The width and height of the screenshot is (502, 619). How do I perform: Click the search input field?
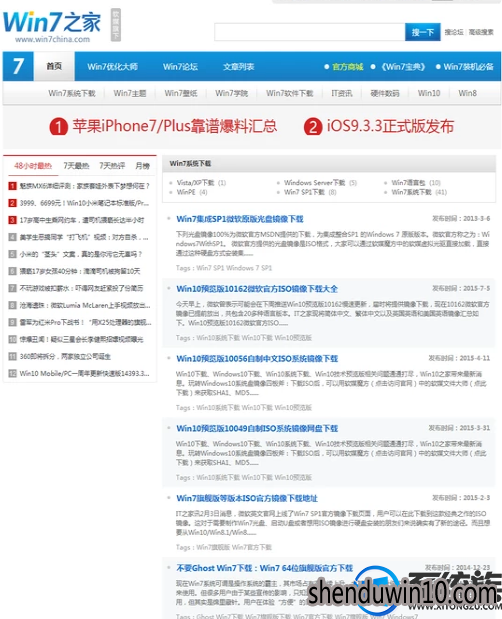tap(309, 32)
